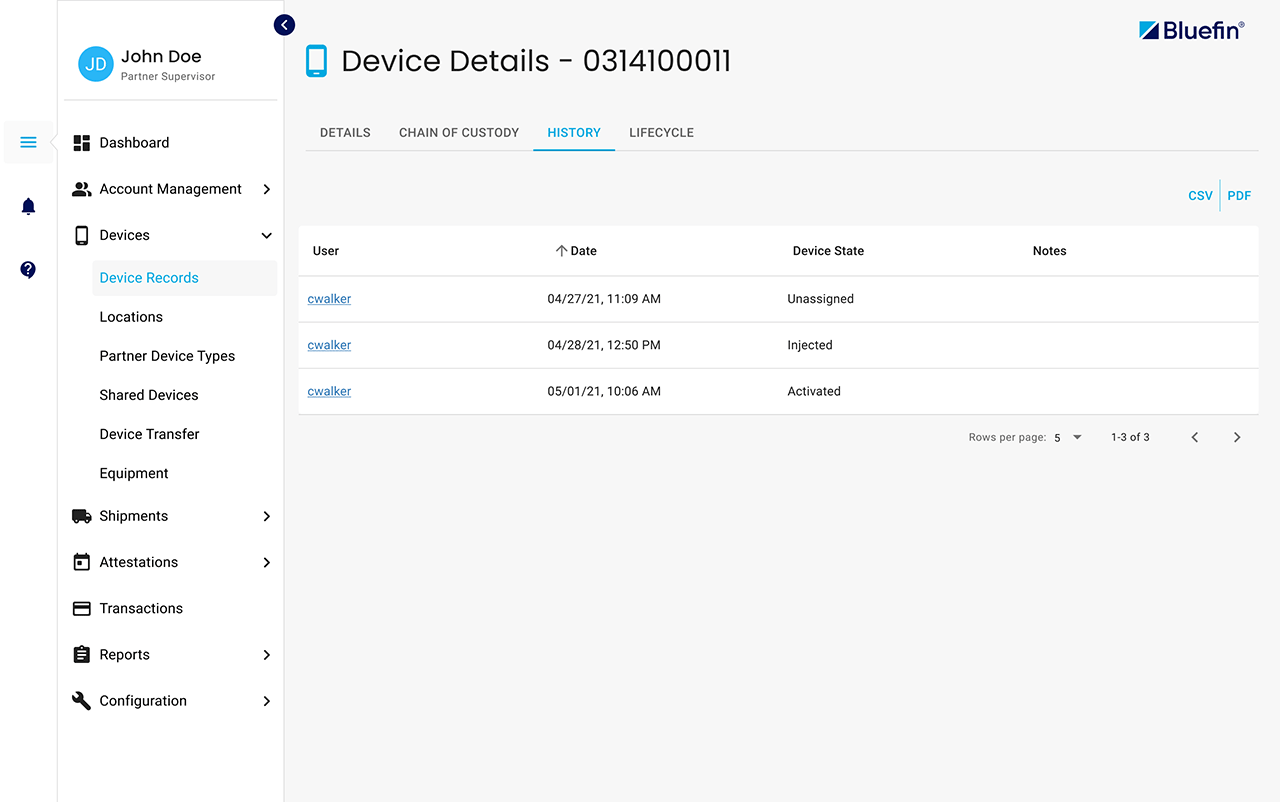Viewport: 1280px width, 802px height.
Task: Expand the Reports submenu chevron
Action: coord(267,655)
